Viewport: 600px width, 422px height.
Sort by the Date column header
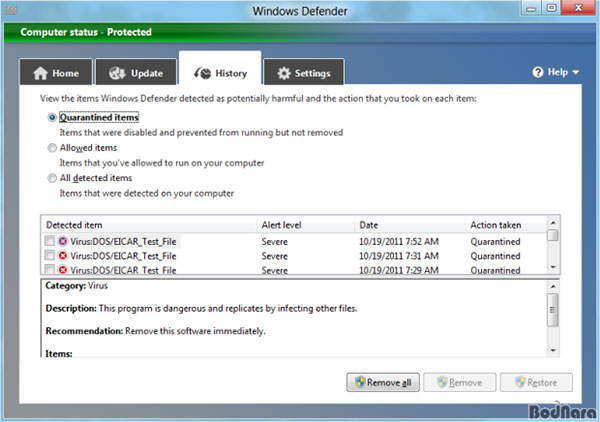coord(410,225)
